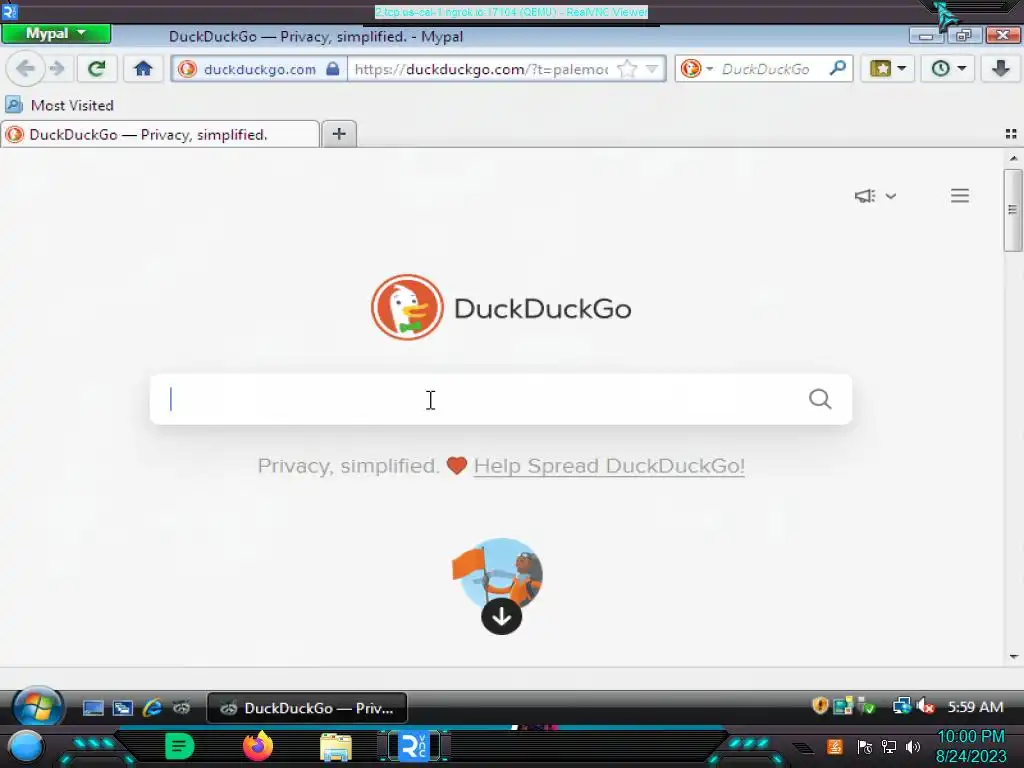Open File Explorer from the host taskbar
1024x768 pixels.
pos(336,747)
